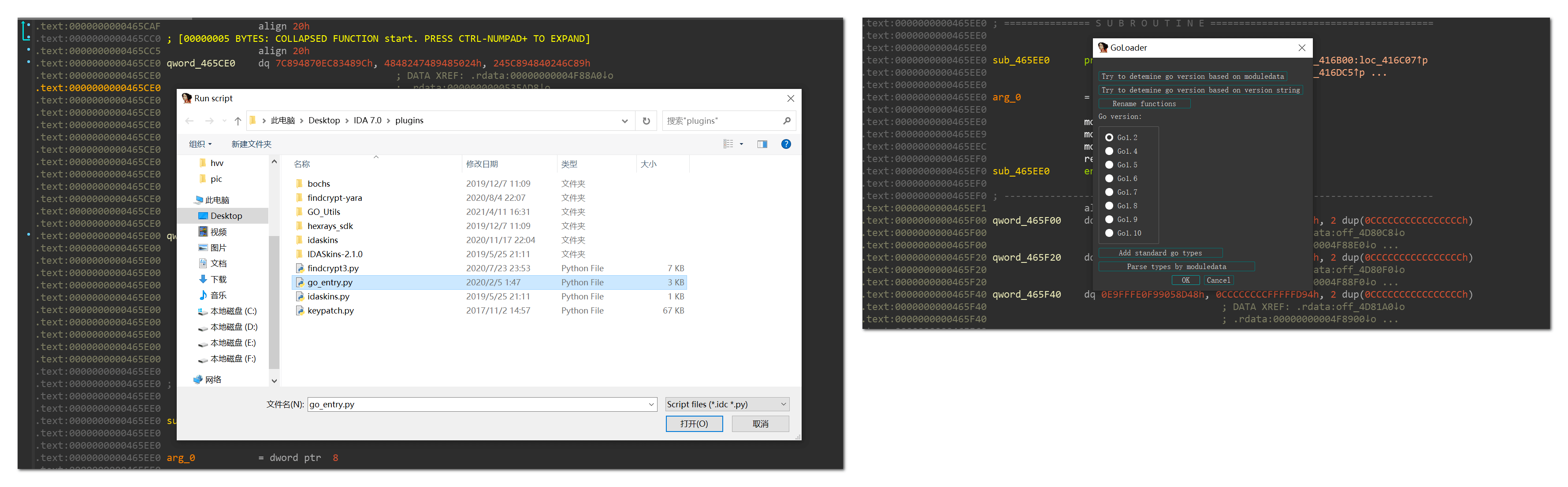
Task: Click the plugins breadcrumb segment
Action: [409, 120]
